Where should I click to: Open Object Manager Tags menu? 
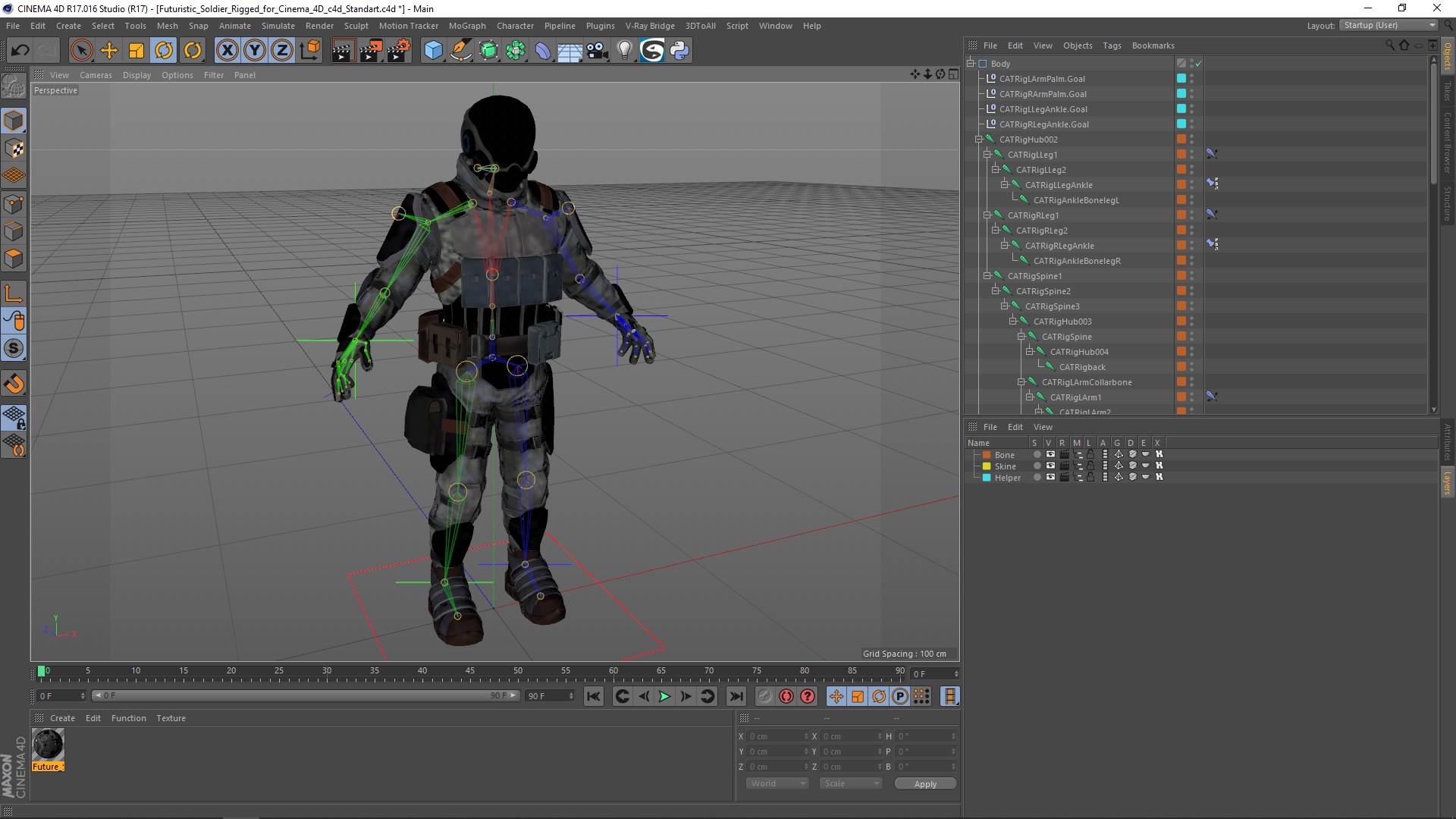click(x=1112, y=45)
